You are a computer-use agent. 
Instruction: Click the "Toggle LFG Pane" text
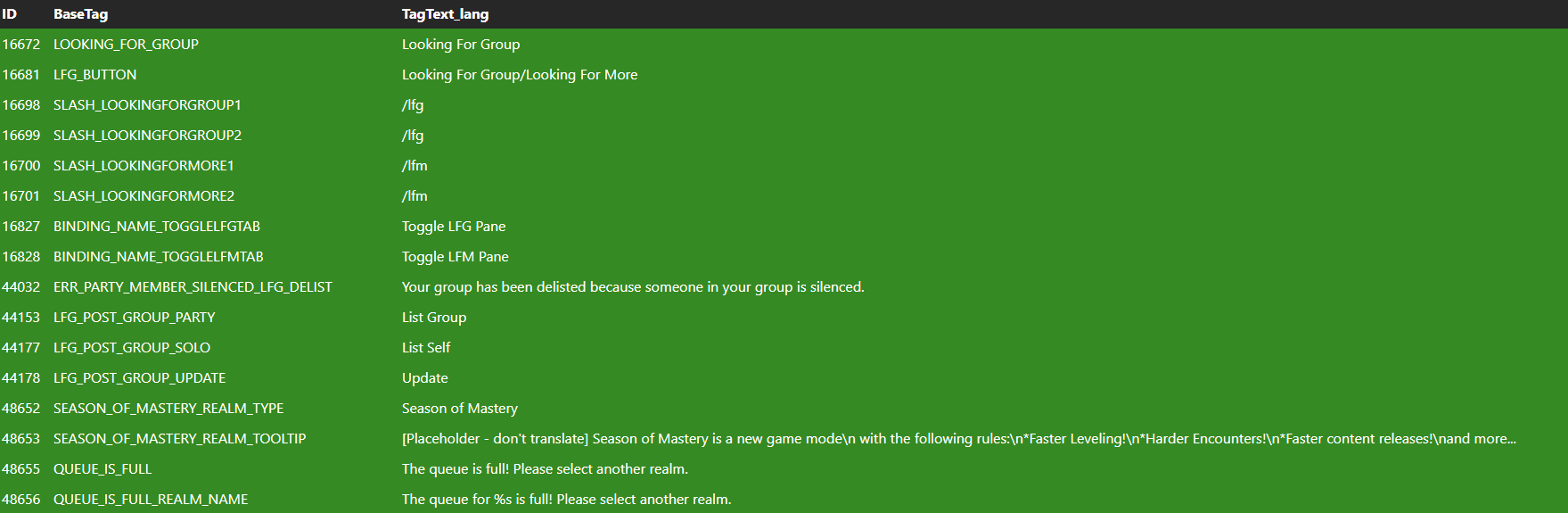[x=454, y=227]
